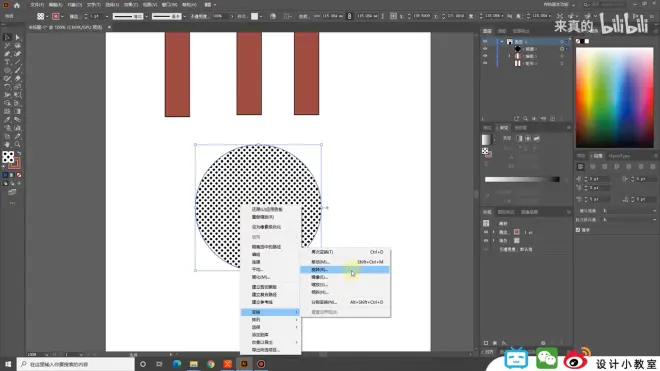Screen dimensions: 660x371
Task: Click Add New Effect fx icon in Appearance panel
Action: click(x=504, y=343)
